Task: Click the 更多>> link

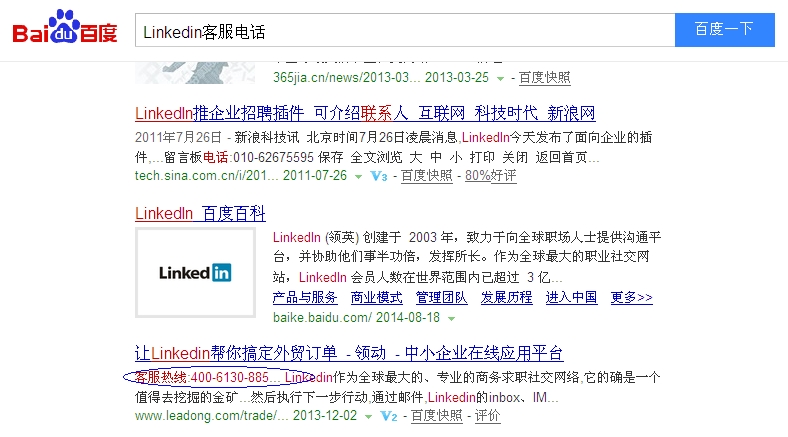Action: [x=631, y=297]
